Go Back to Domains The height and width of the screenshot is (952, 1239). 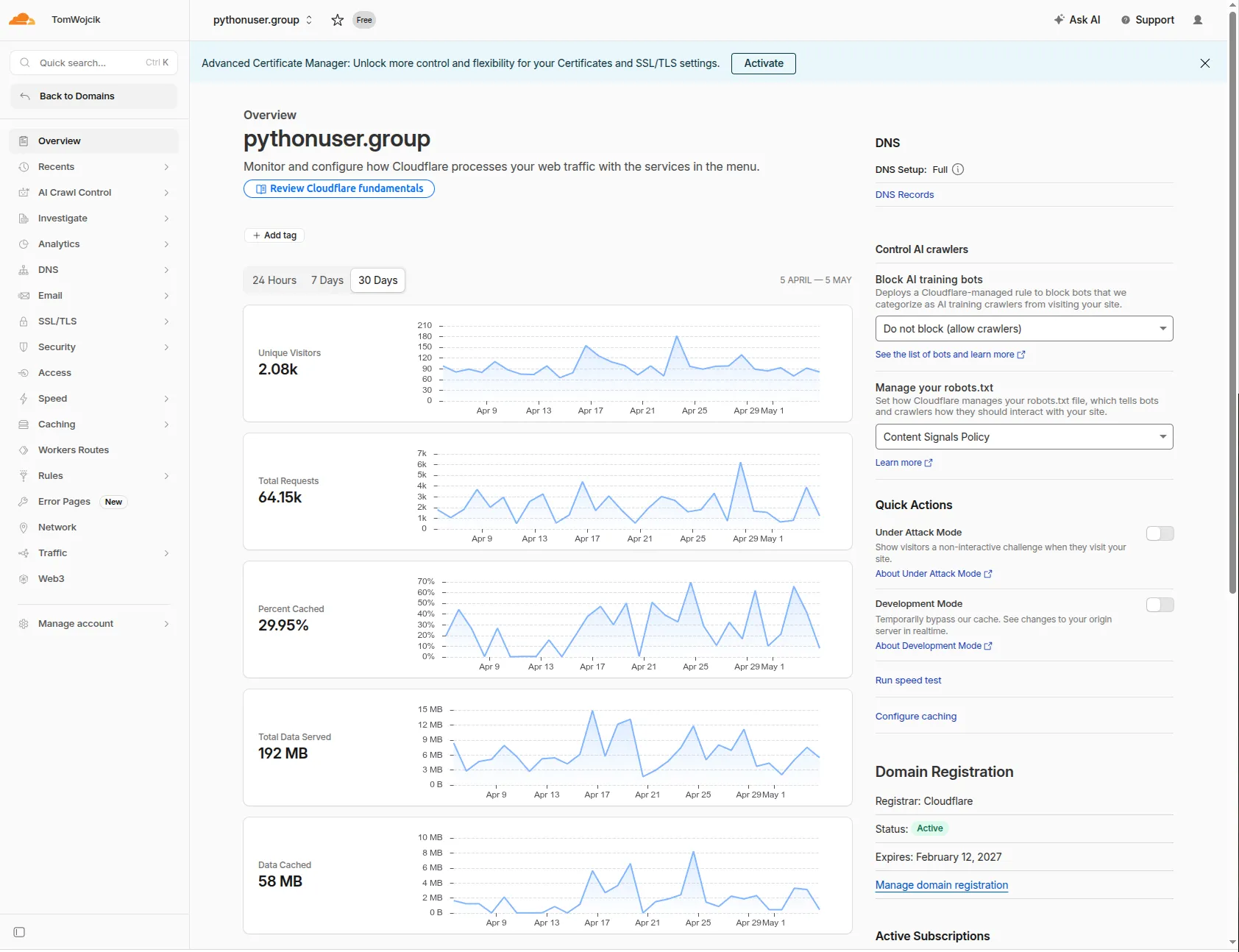94,96
